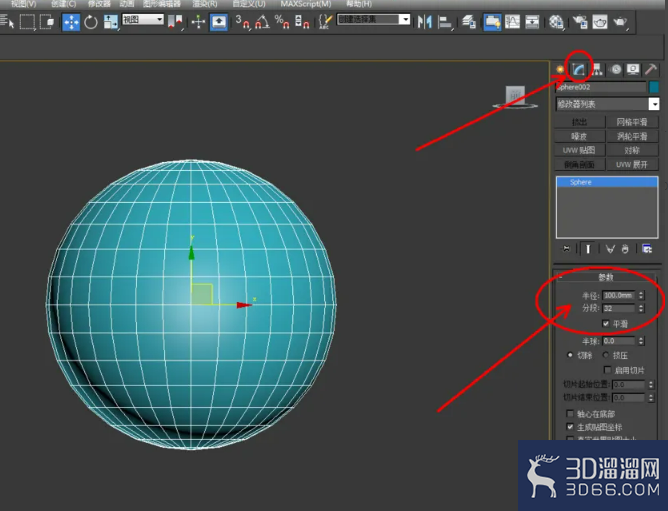Viewport: 668px width, 511px height.
Task: Activate the Select and Rotate tool
Action: tap(91, 22)
